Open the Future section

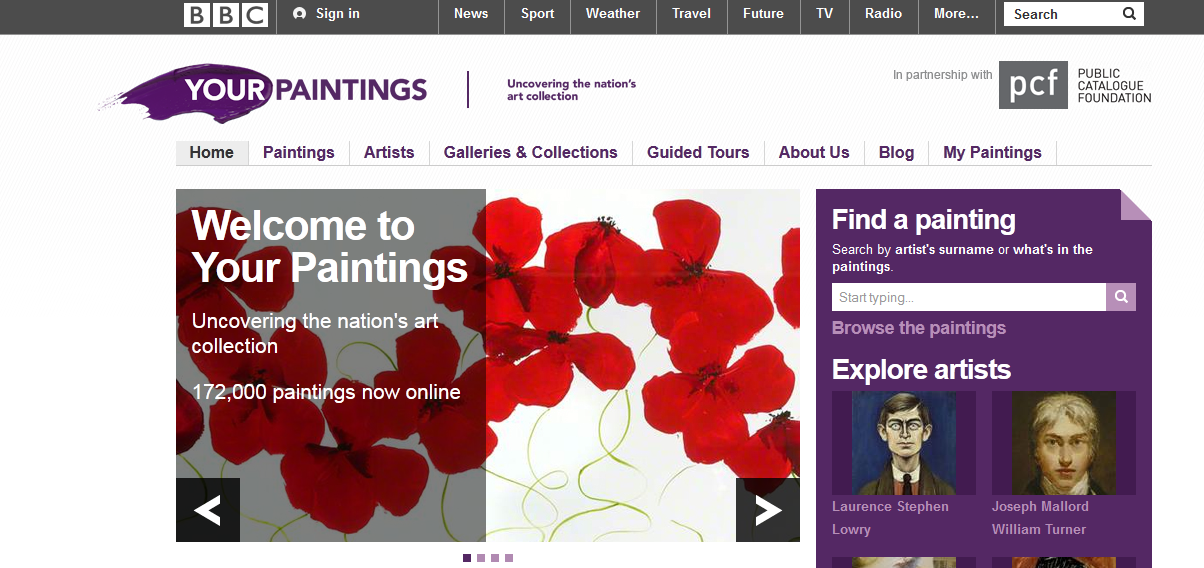click(x=763, y=14)
